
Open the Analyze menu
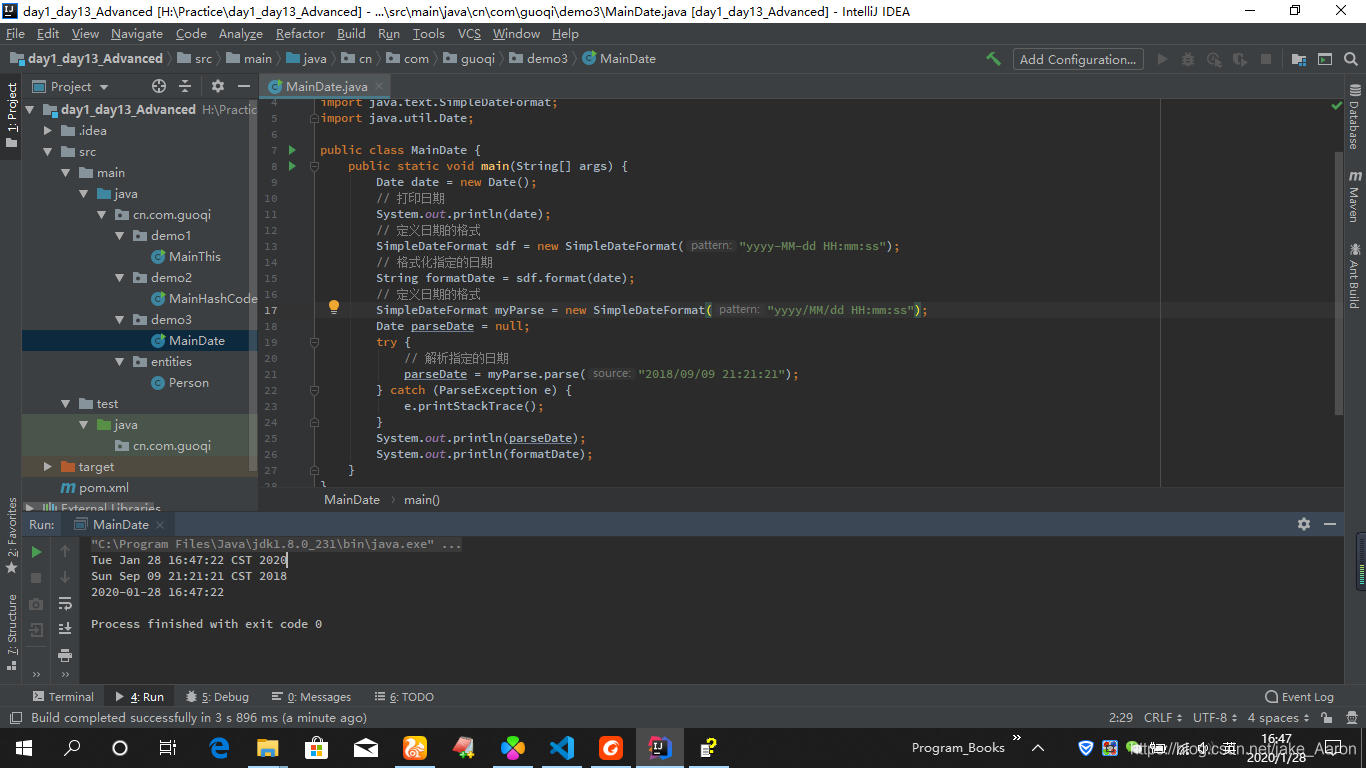pyautogui.click(x=240, y=33)
